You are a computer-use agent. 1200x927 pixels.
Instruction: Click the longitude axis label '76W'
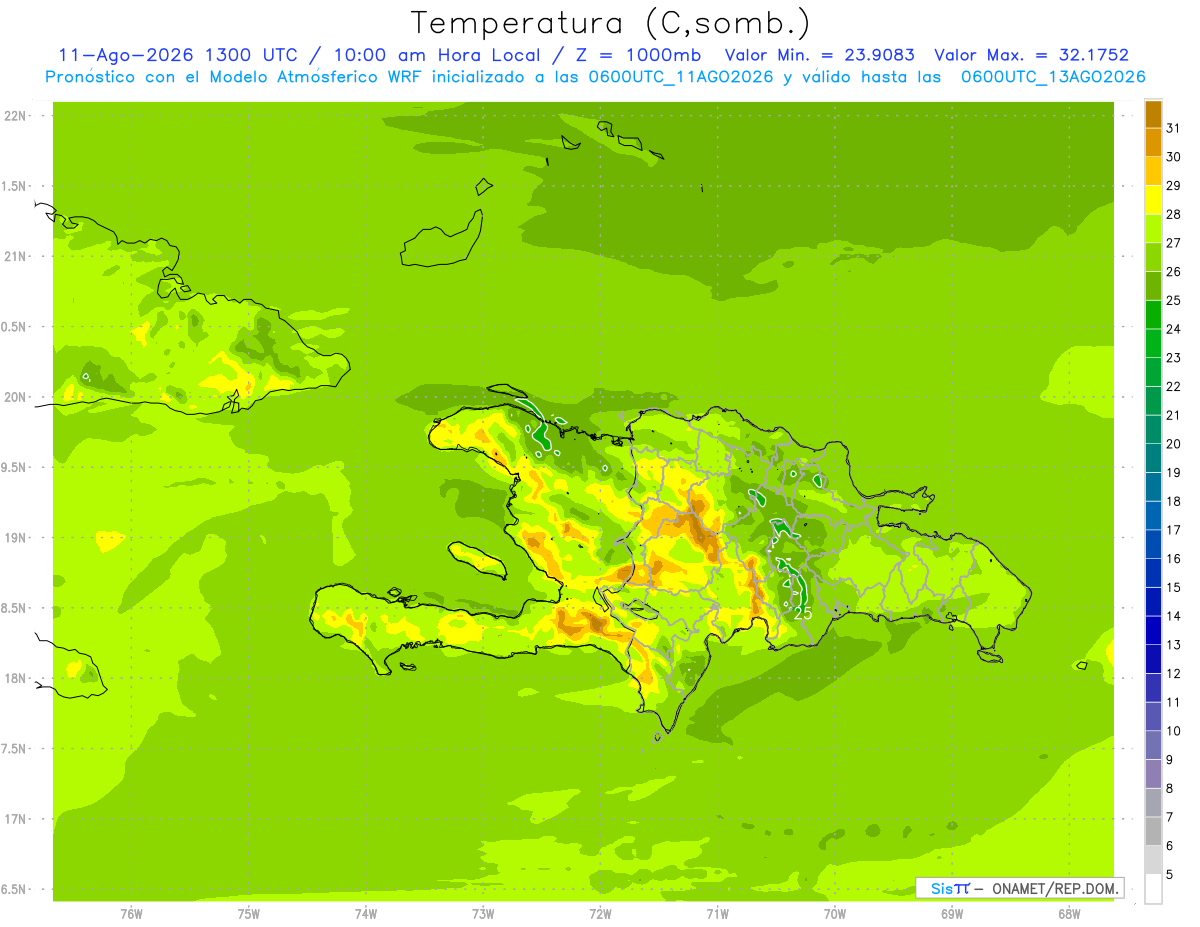(x=131, y=915)
